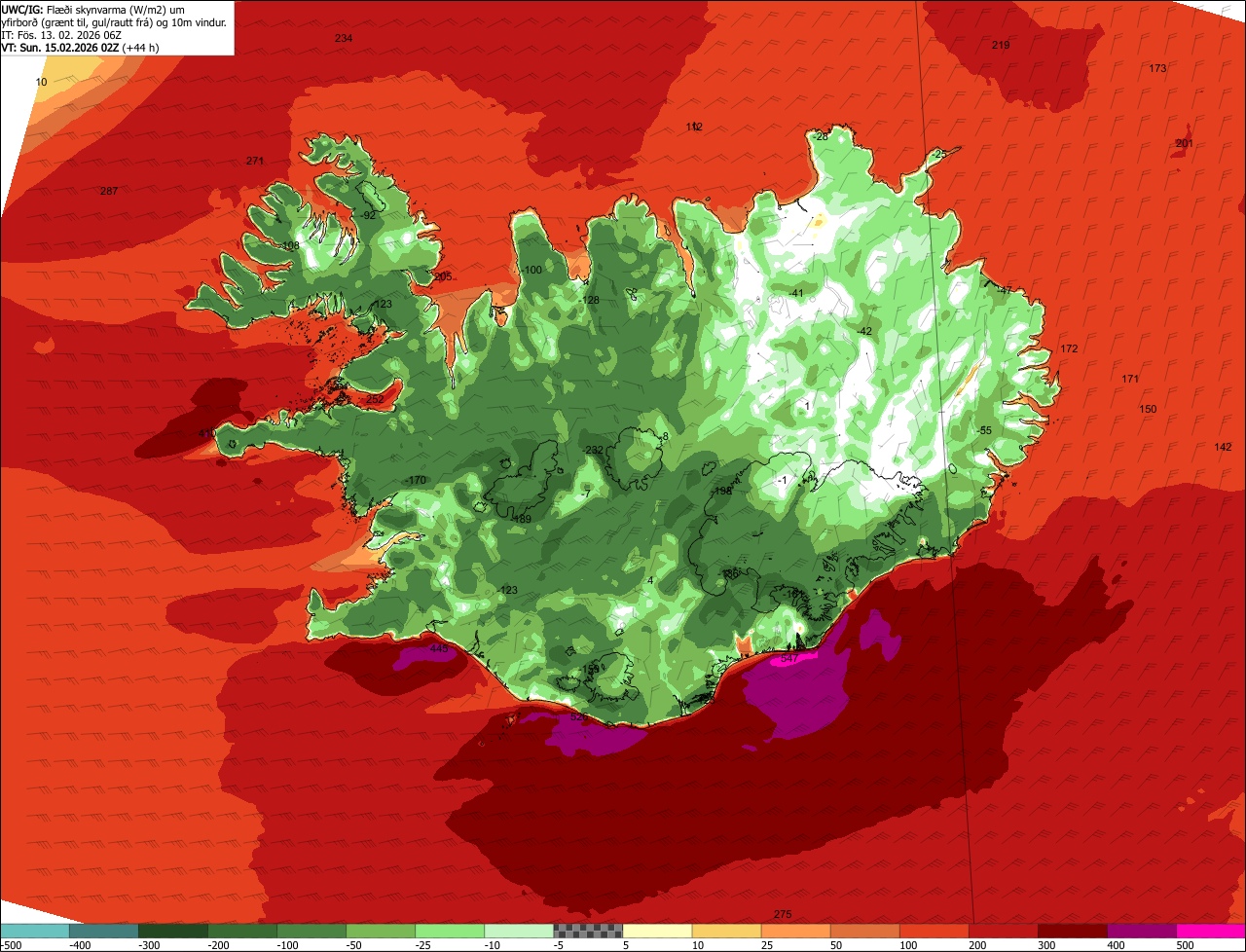Select the '-55' value in eastern Iceland
This screenshot has width=1246, height=952.
tap(983, 430)
